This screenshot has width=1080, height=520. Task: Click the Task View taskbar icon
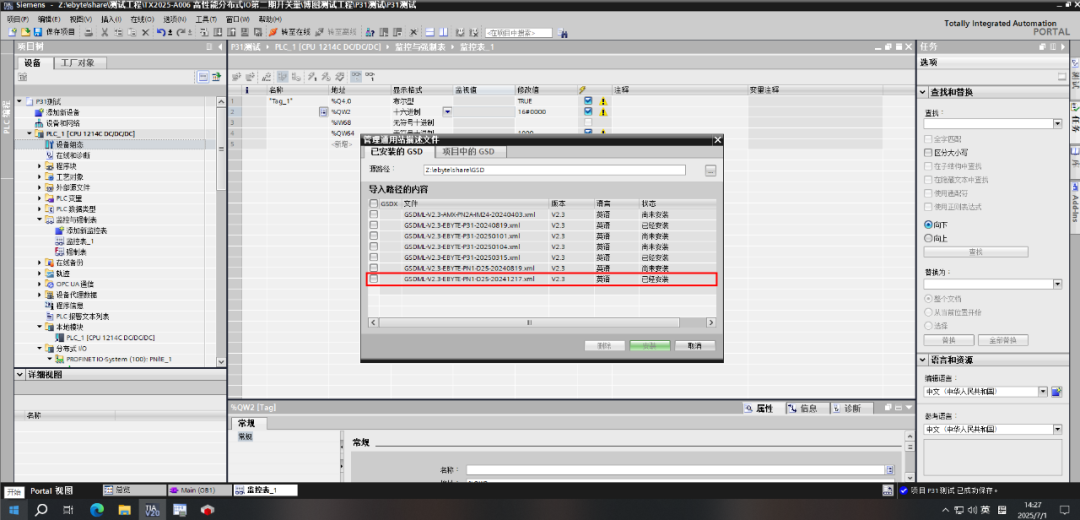click(x=68, y=510)
